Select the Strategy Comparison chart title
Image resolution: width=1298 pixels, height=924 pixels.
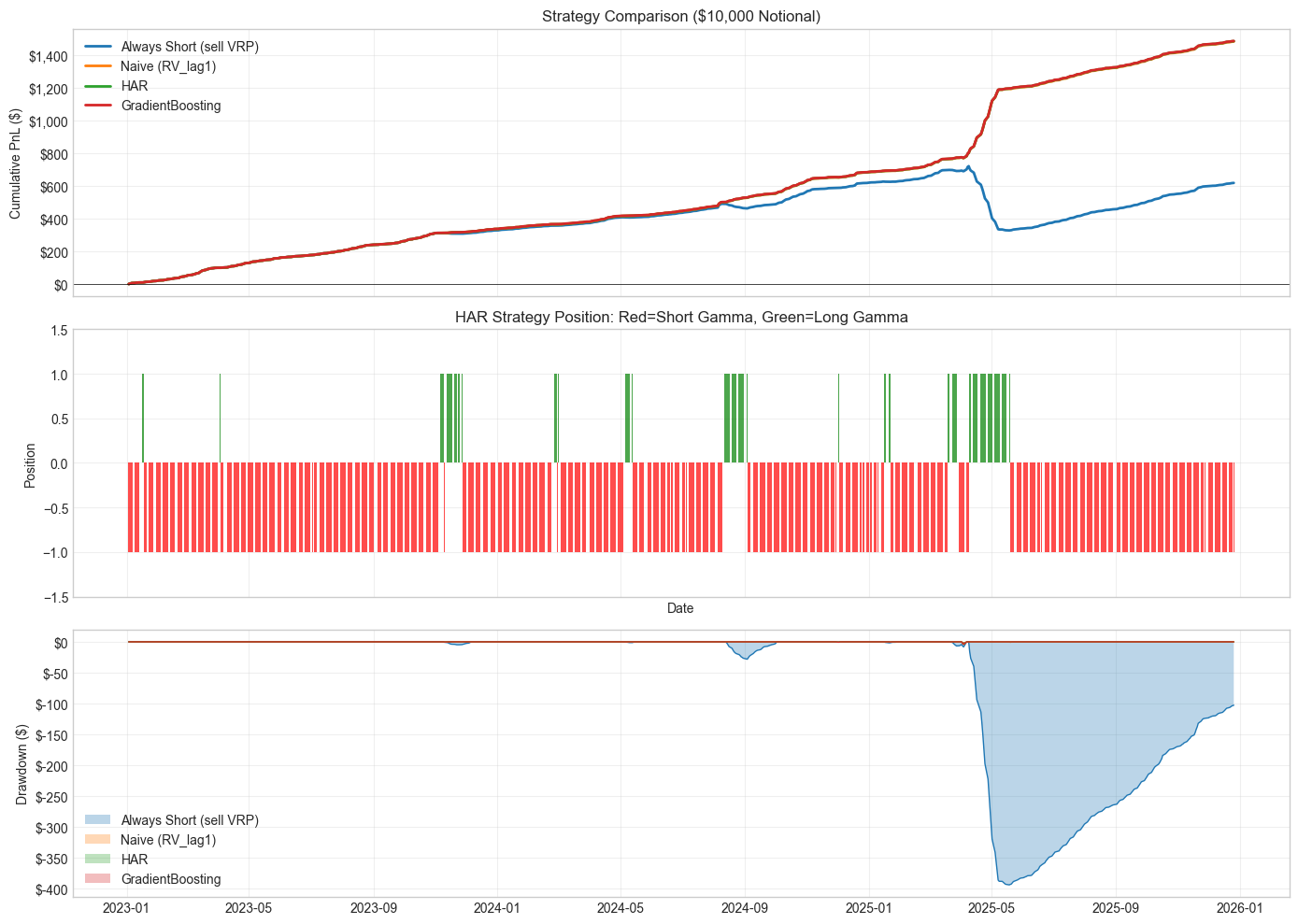(x=681, y=16)
